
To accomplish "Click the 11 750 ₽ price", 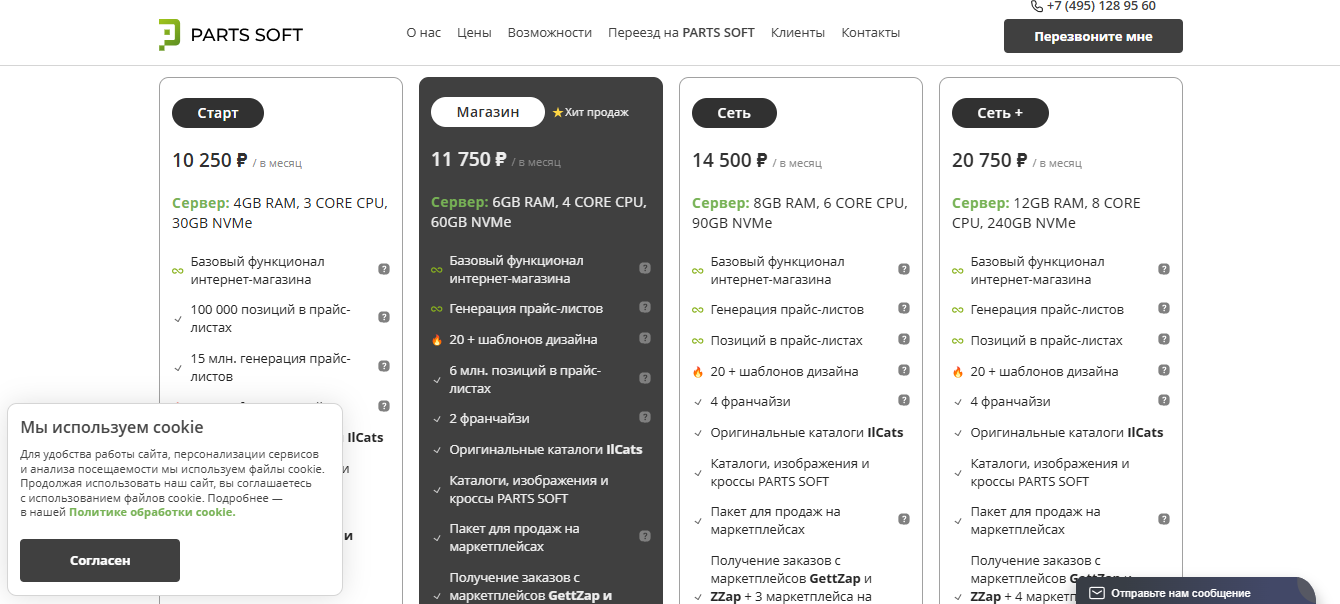I will 469,159.
